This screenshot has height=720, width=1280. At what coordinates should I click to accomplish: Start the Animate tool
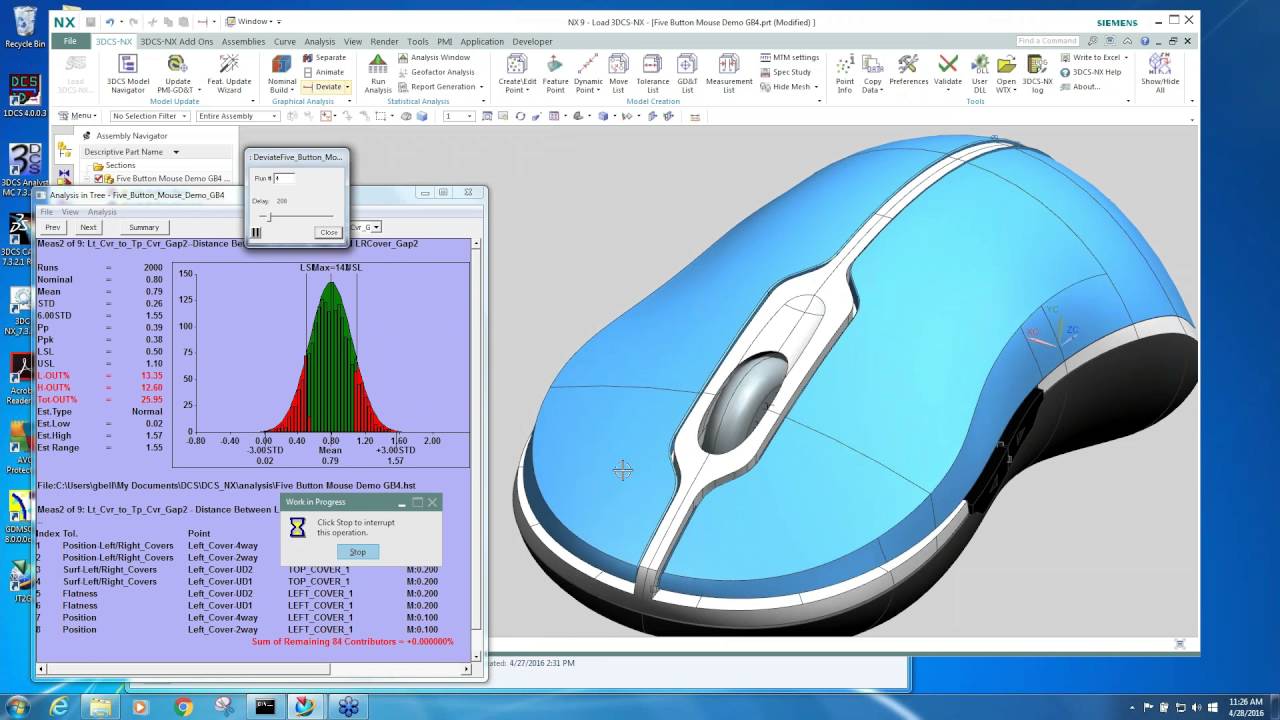click(323, 72)
